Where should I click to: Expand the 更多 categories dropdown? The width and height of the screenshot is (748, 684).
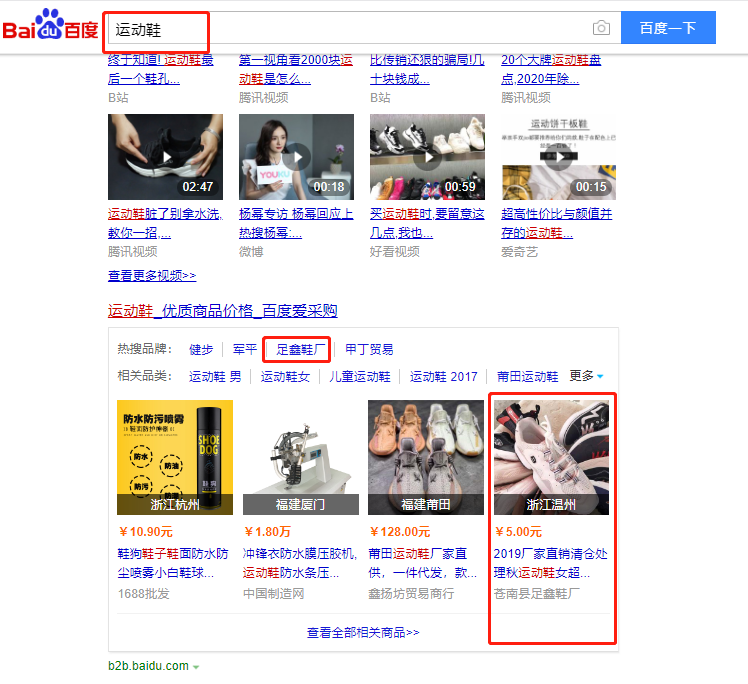(586, 376)
